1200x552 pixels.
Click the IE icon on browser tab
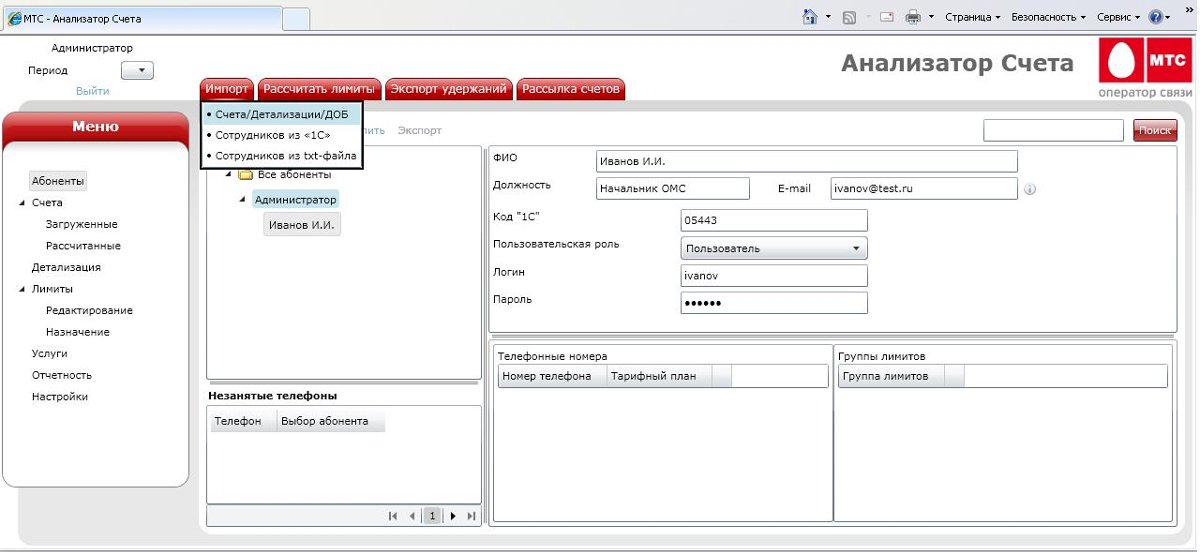[15, 18]
